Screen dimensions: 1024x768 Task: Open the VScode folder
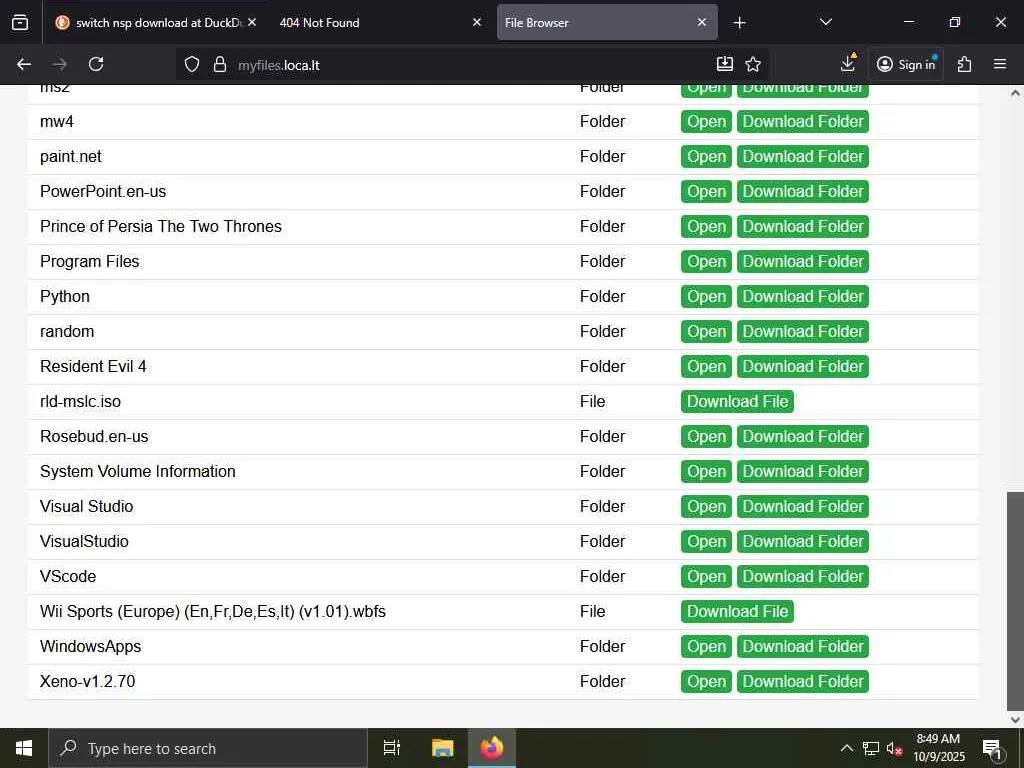pyautogui.click(x=706, y=577)
